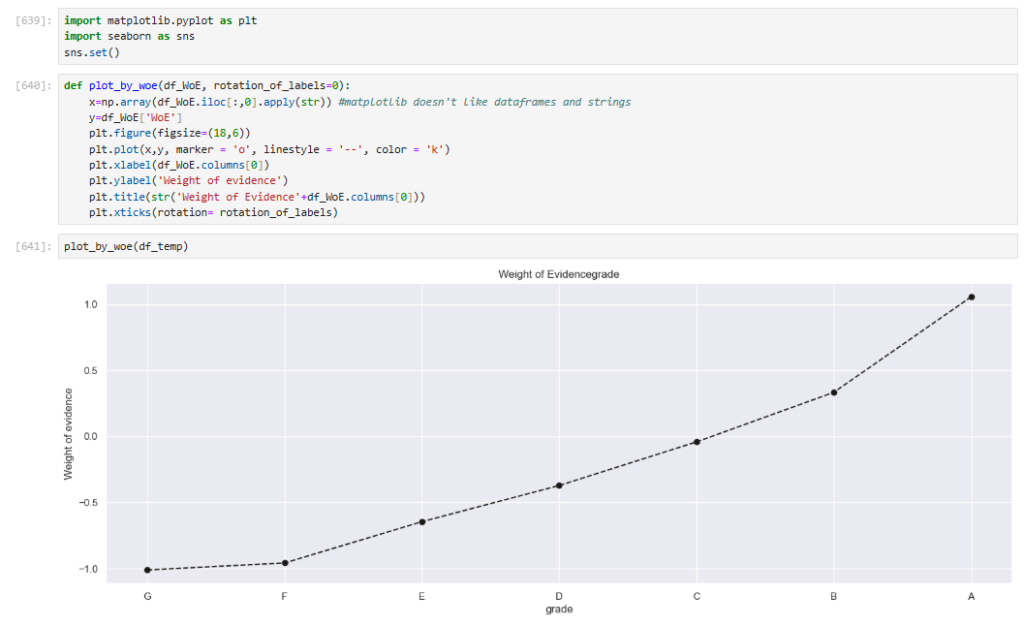The image size is (1024, 626).
Task: Click the x-axis tick label 'C'
Action: click(x=696, y=597)
